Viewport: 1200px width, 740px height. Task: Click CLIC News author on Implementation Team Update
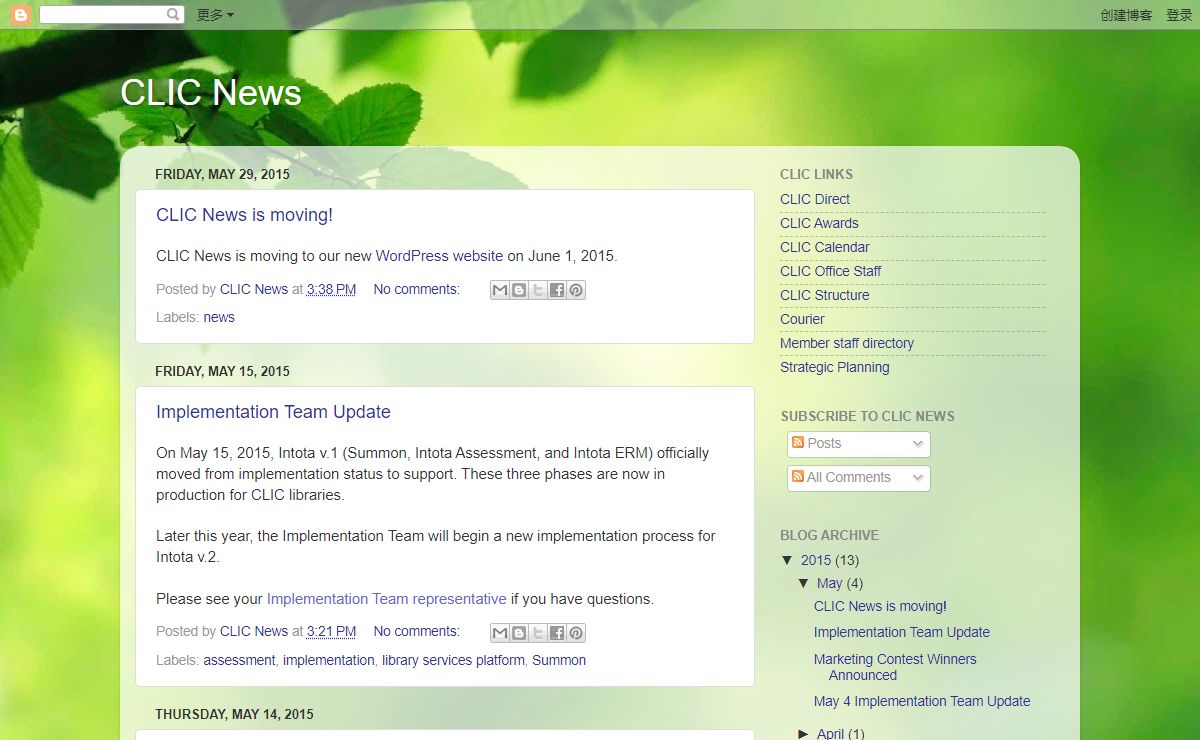254,631
